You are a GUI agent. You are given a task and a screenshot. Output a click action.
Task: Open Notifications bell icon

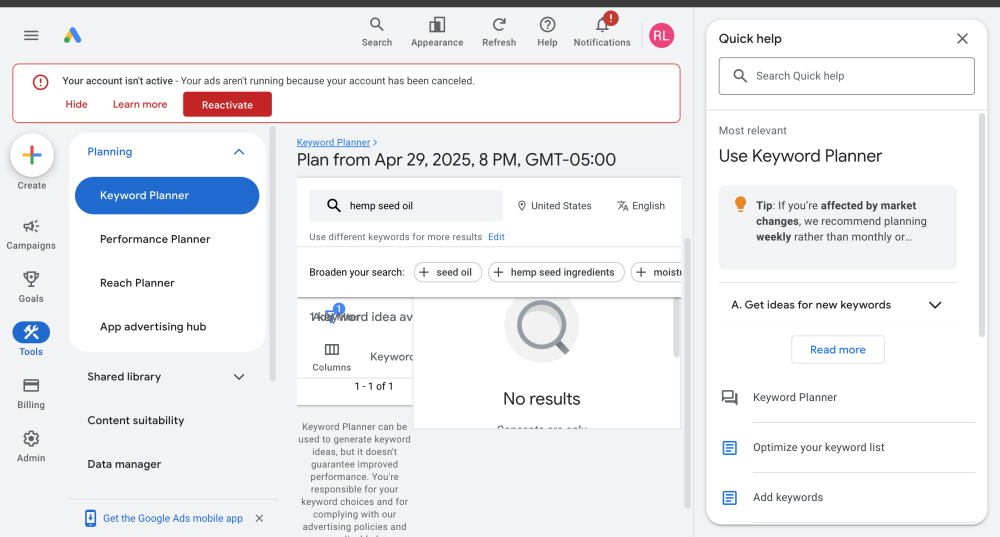(602, 25)
